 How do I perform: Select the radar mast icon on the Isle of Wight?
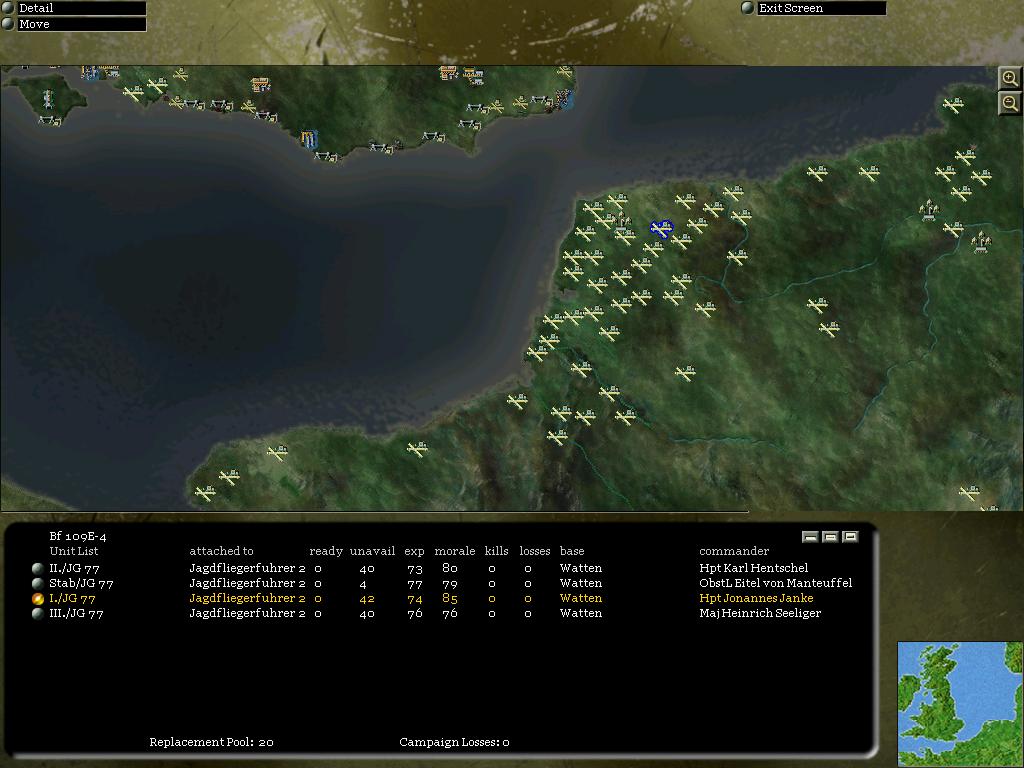point(47,99)
